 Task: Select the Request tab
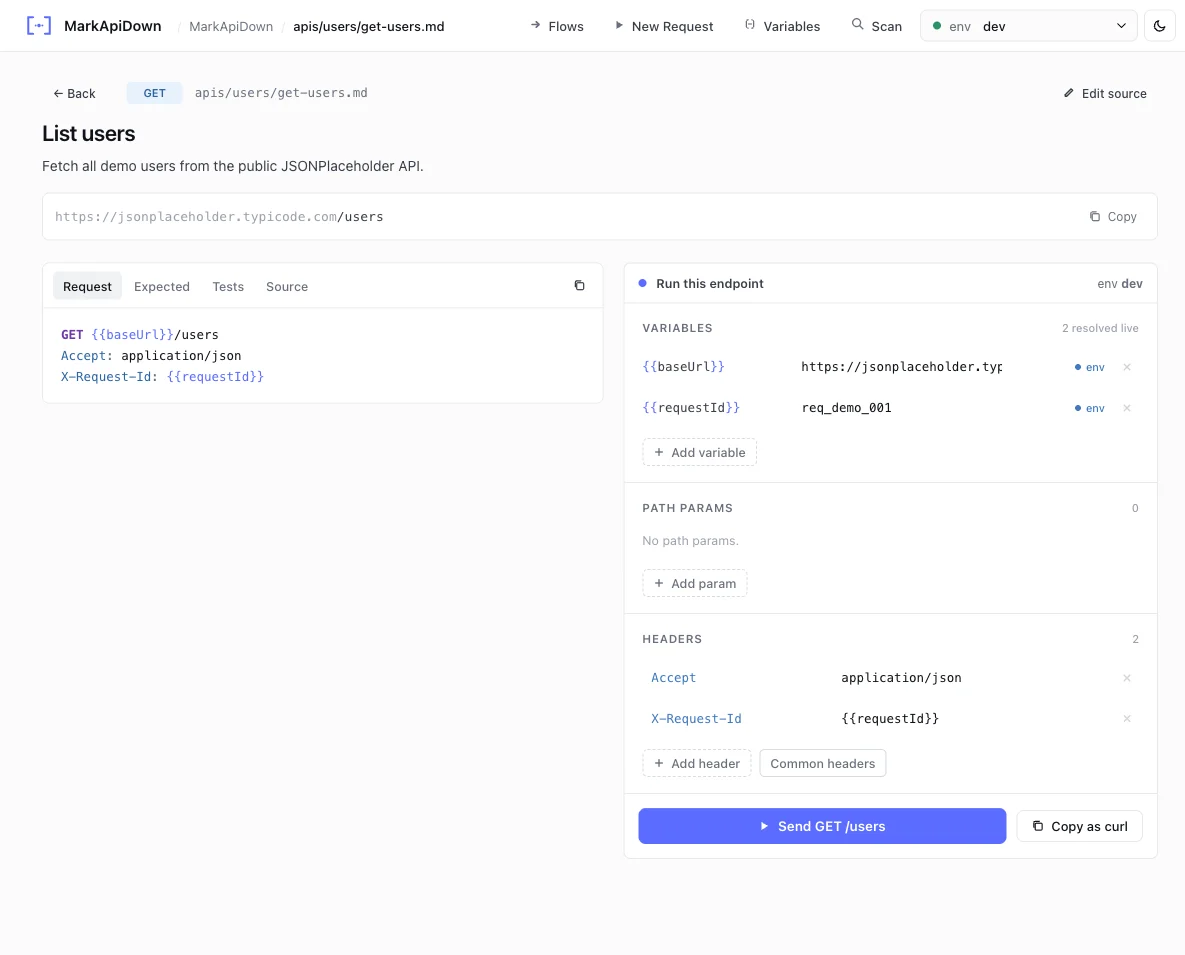point(87,286)
